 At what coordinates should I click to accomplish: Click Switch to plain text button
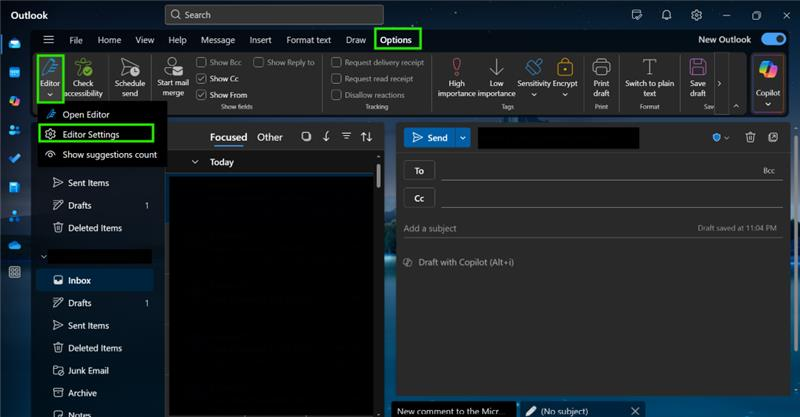click(x=649, y=77)
